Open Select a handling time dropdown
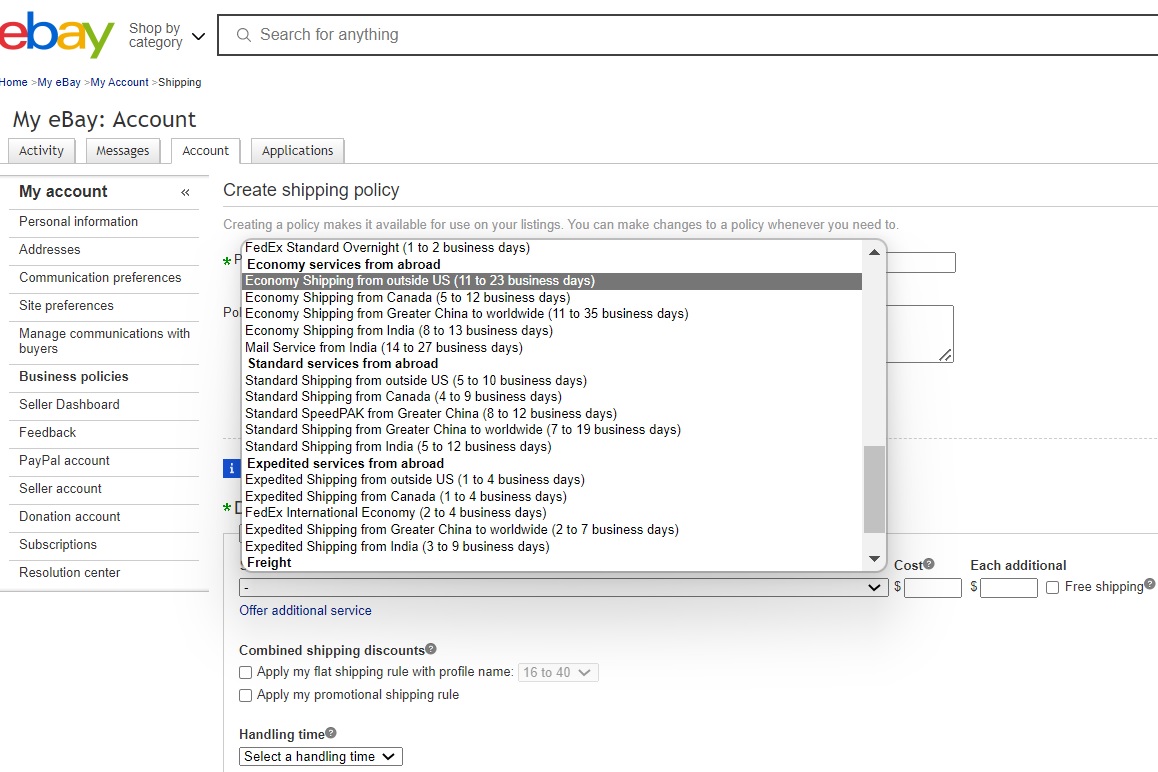This screenshot has width=1158, height=772. 321,757
